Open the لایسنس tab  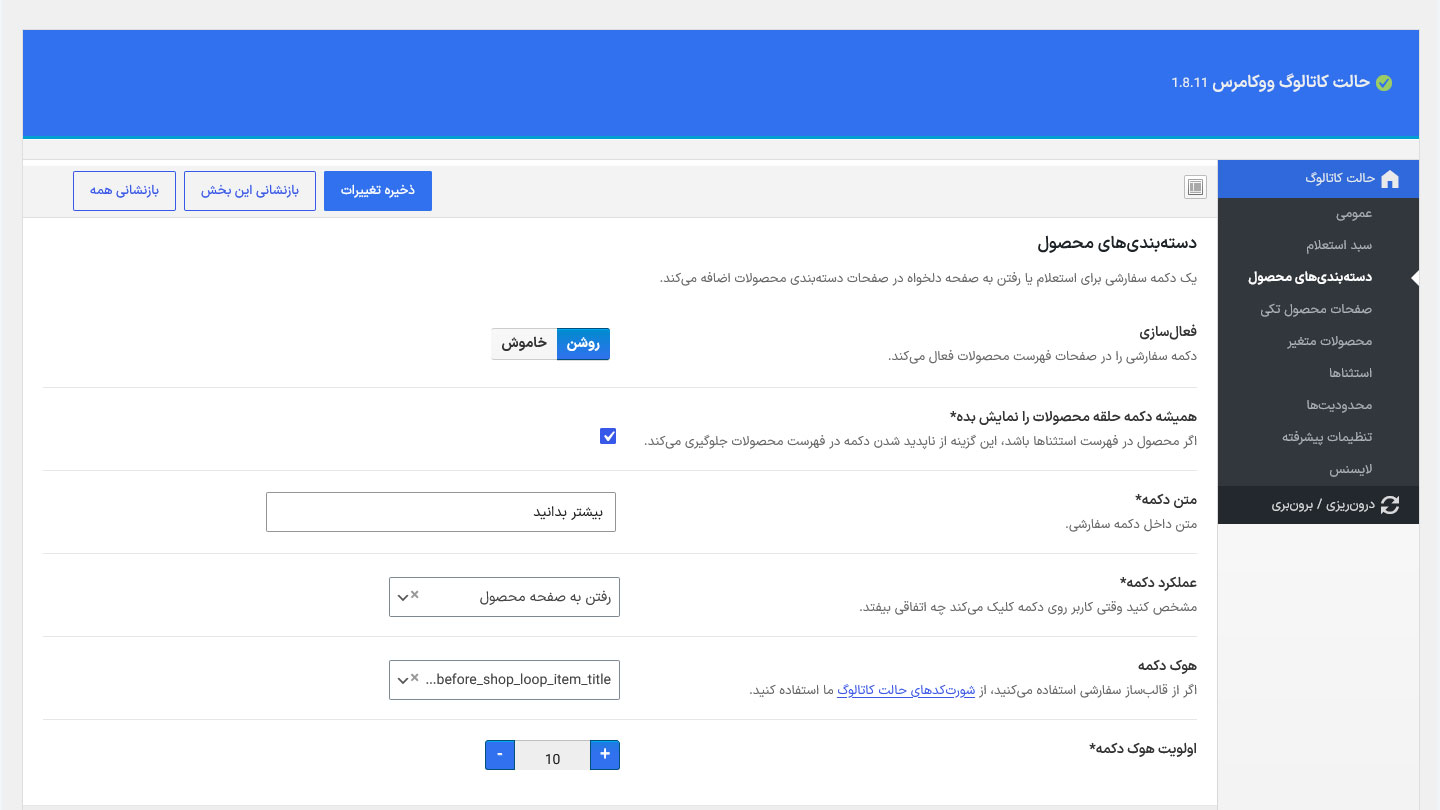coord(1351,469)
